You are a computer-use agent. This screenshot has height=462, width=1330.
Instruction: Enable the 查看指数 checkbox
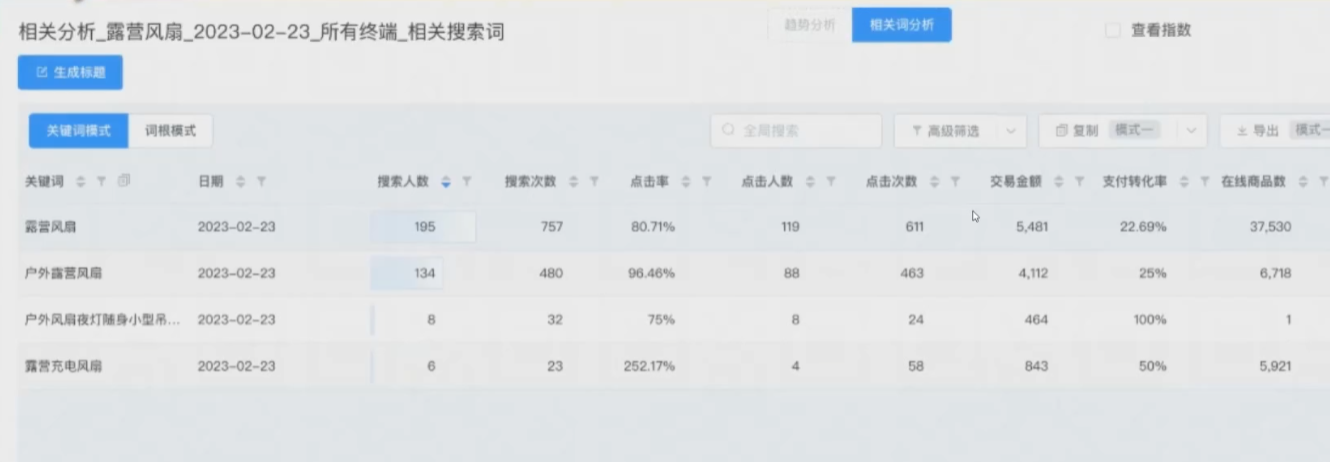[1112, 30]
